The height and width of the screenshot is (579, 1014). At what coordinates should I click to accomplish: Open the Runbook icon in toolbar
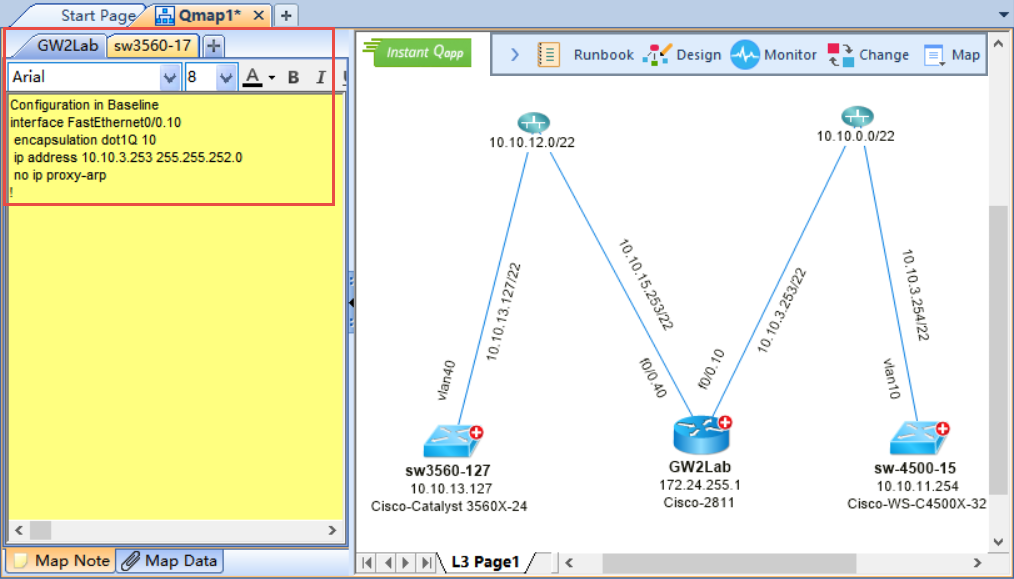[548, 55]
